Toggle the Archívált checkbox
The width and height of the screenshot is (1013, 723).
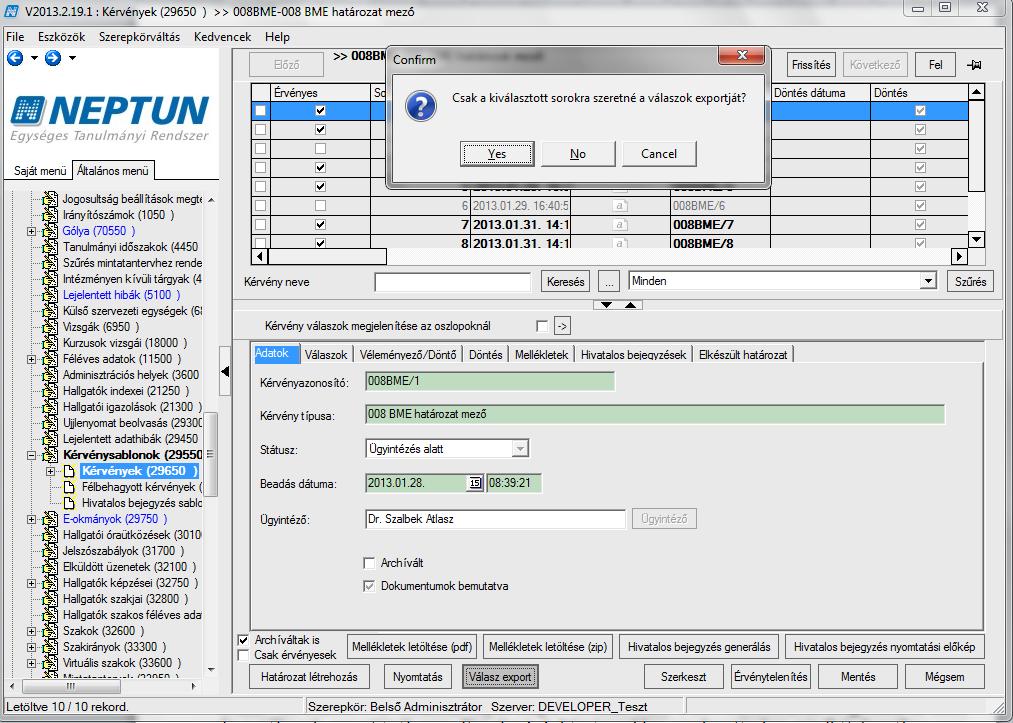pos(369,563)
